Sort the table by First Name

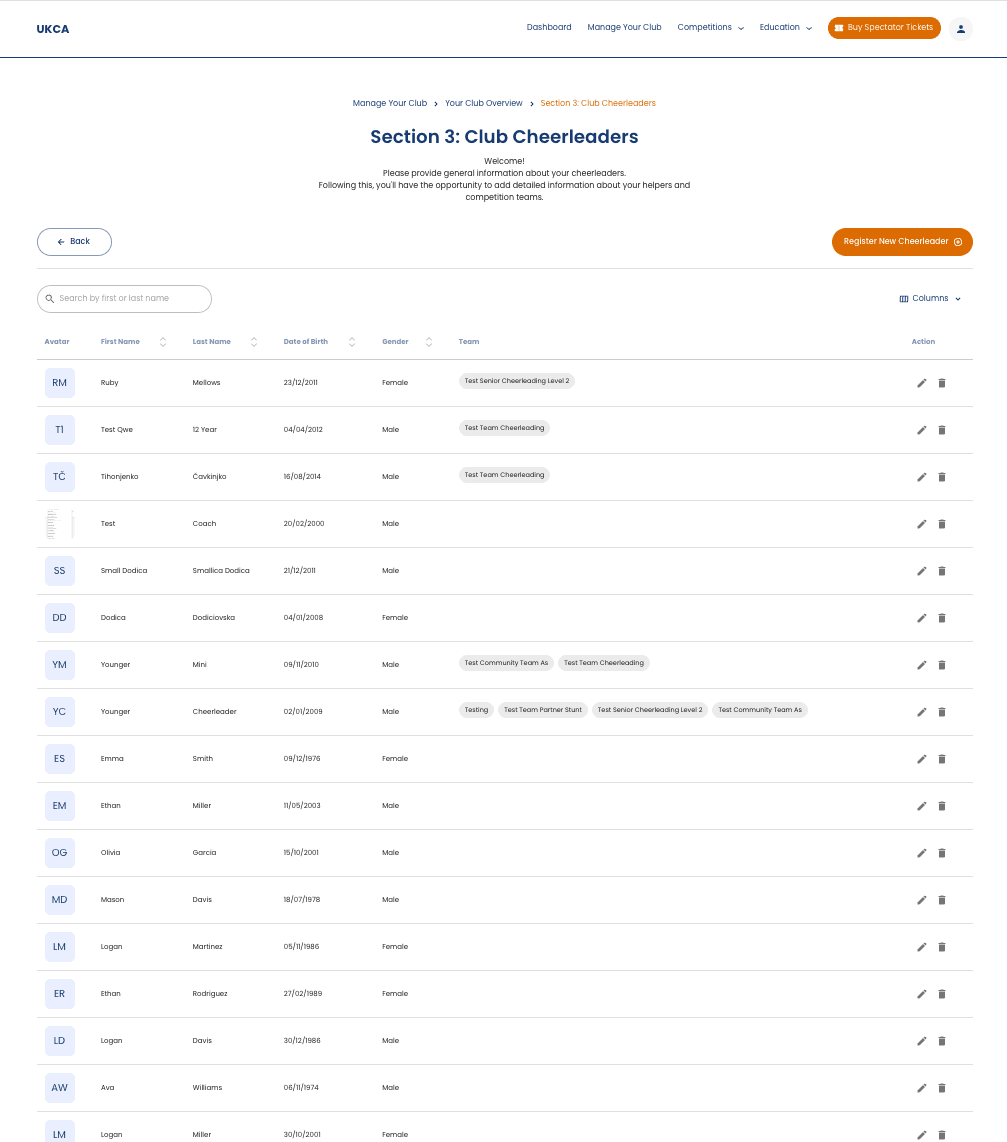pyautogui.click(x=163, y=342)
